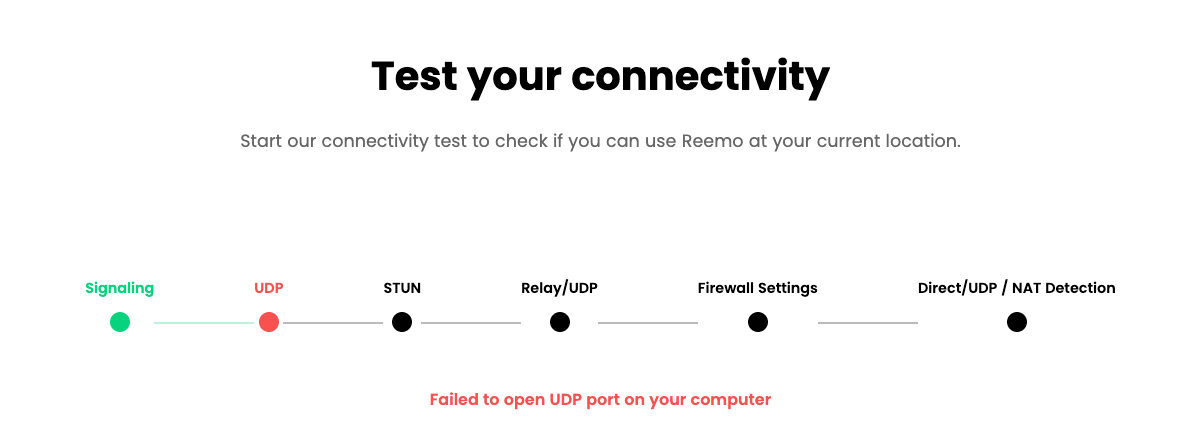Image resolution: width=1200 pixels, height=440 pixels.
Task: Click the "Start our connectivity test" description text
Action: [x=600, y=141]
